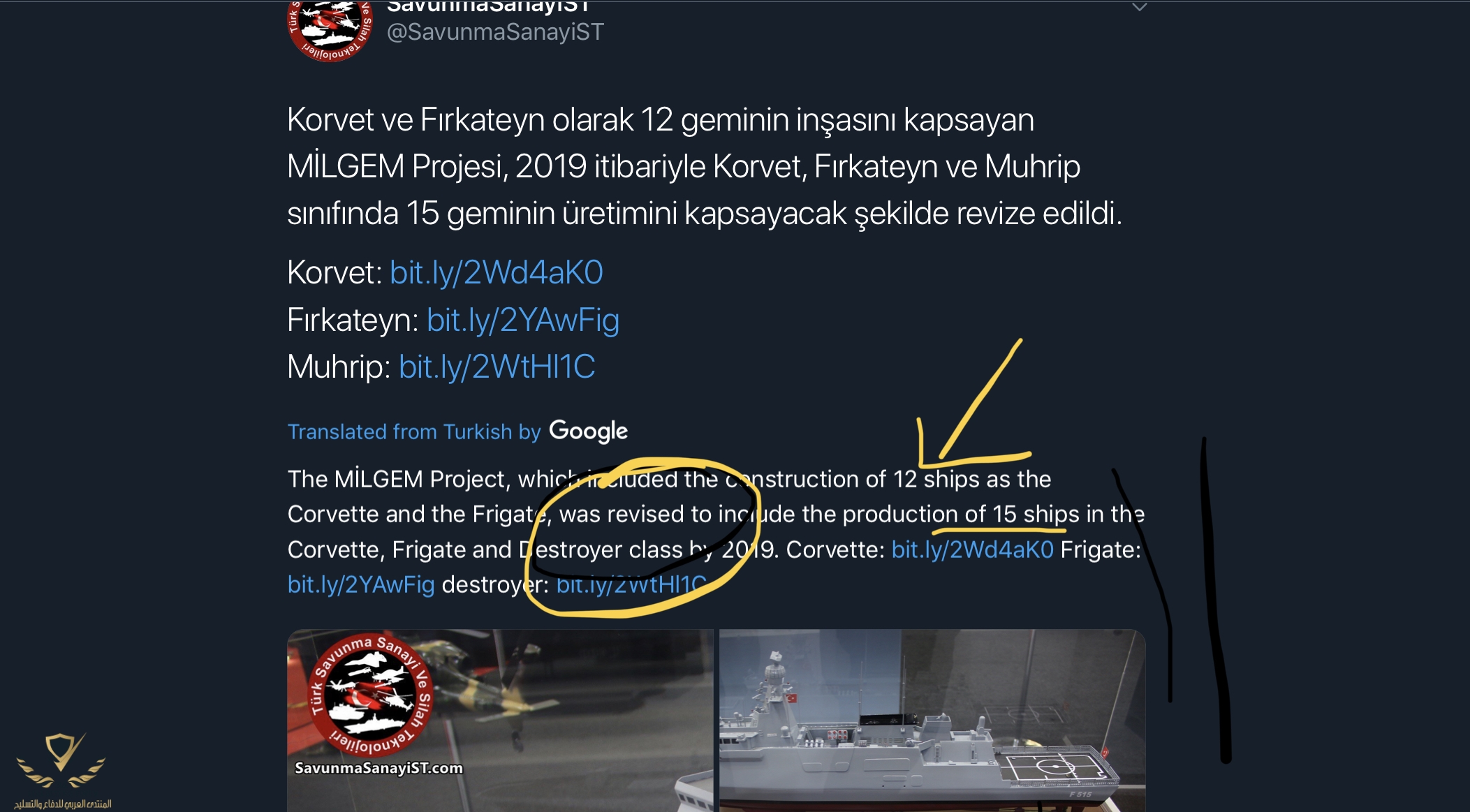Open the tweet options chevron menu
Viewport: 1470px width, 812px height.
point(1139,7)
